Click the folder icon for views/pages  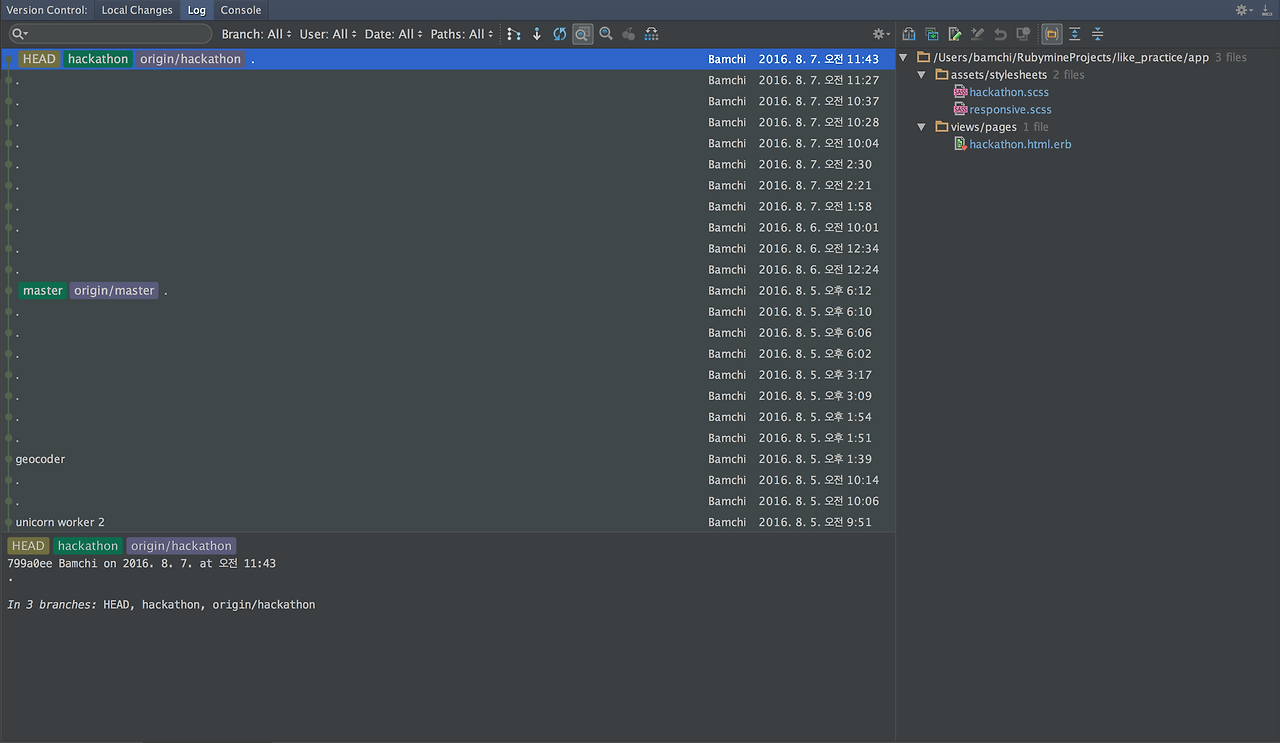pyautogui.click(x=942, y=127)
